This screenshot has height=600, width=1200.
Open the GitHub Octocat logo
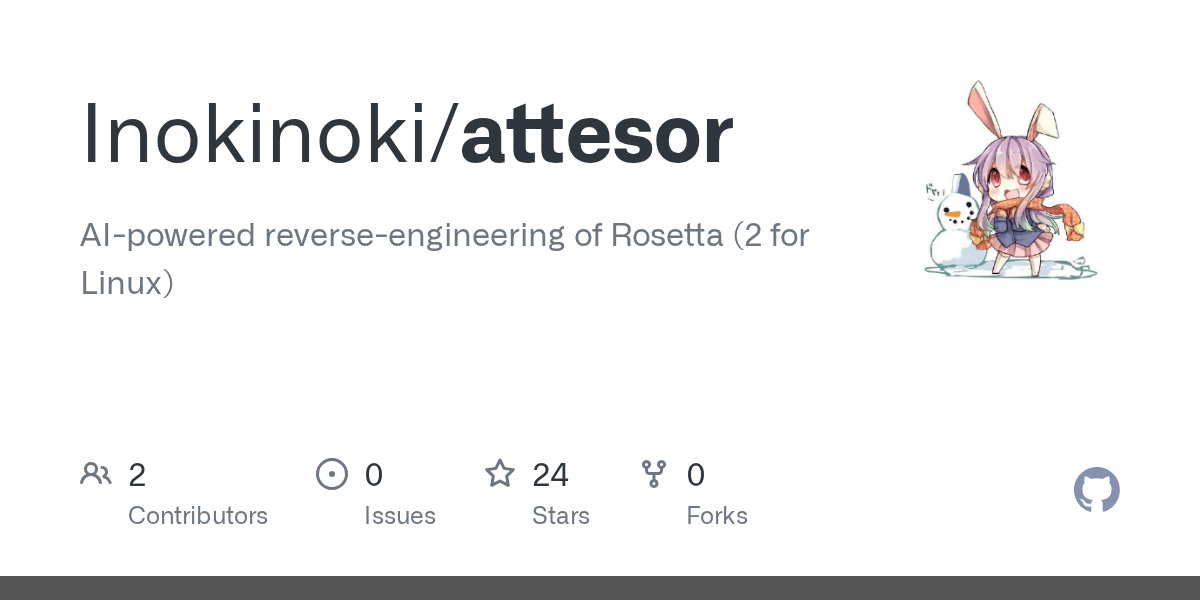1096,490
